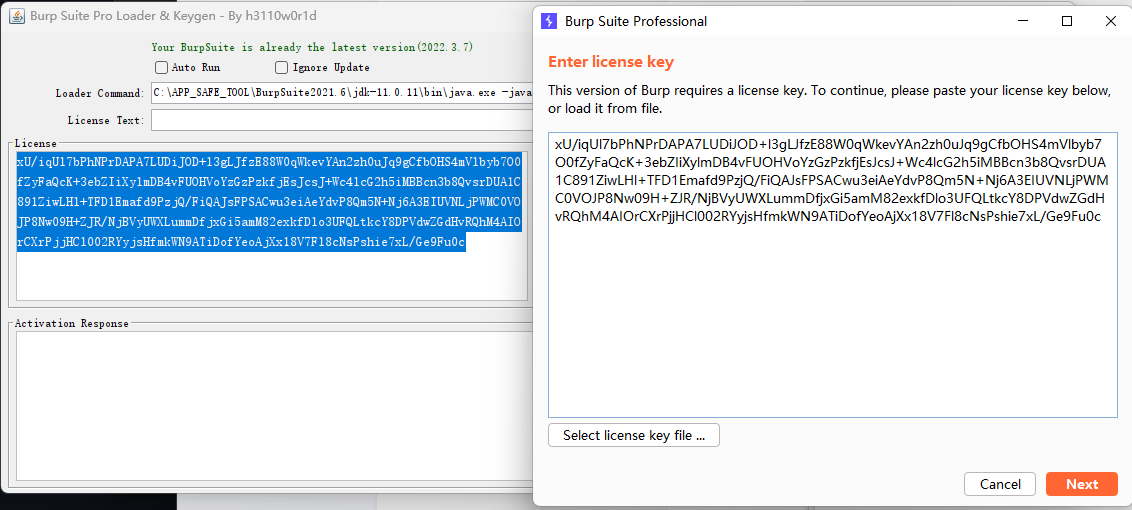Click the 'Enter license key' heading
1132x510 pixels.
click(611, 62)
